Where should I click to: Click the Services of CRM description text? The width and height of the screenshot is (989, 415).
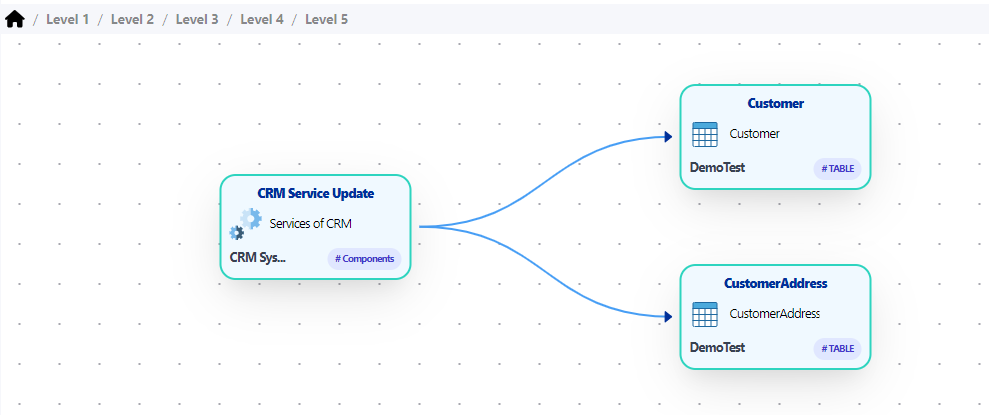pyautogui.click(x=310, y=224)
